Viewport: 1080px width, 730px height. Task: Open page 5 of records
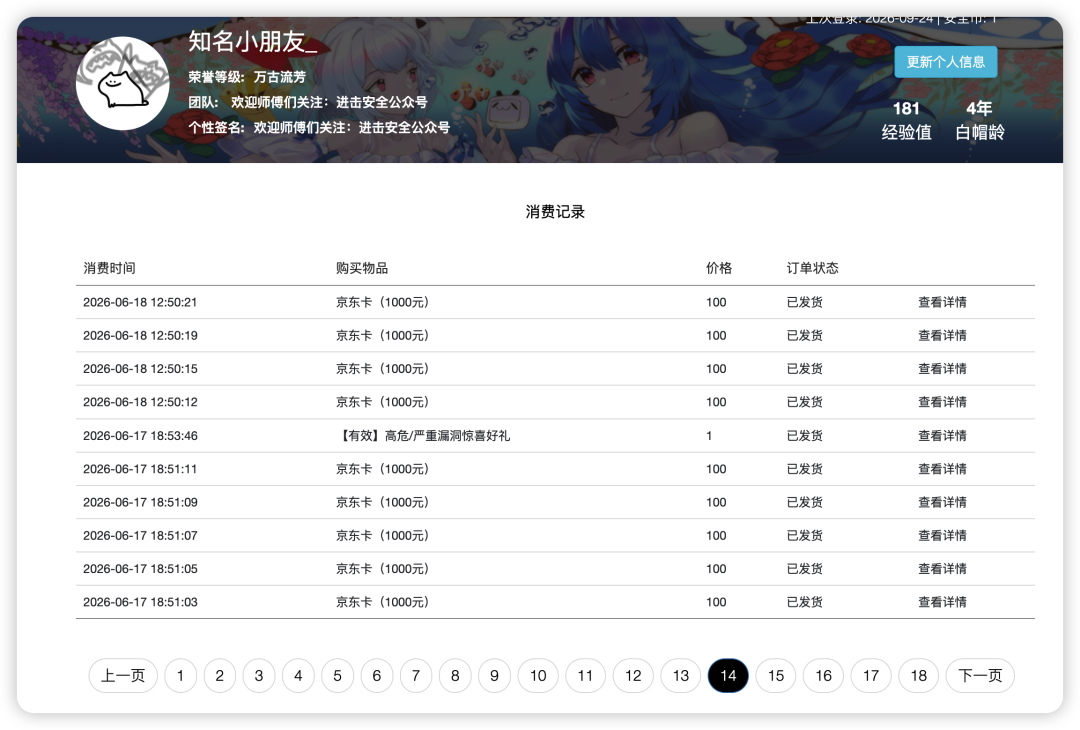338,676
